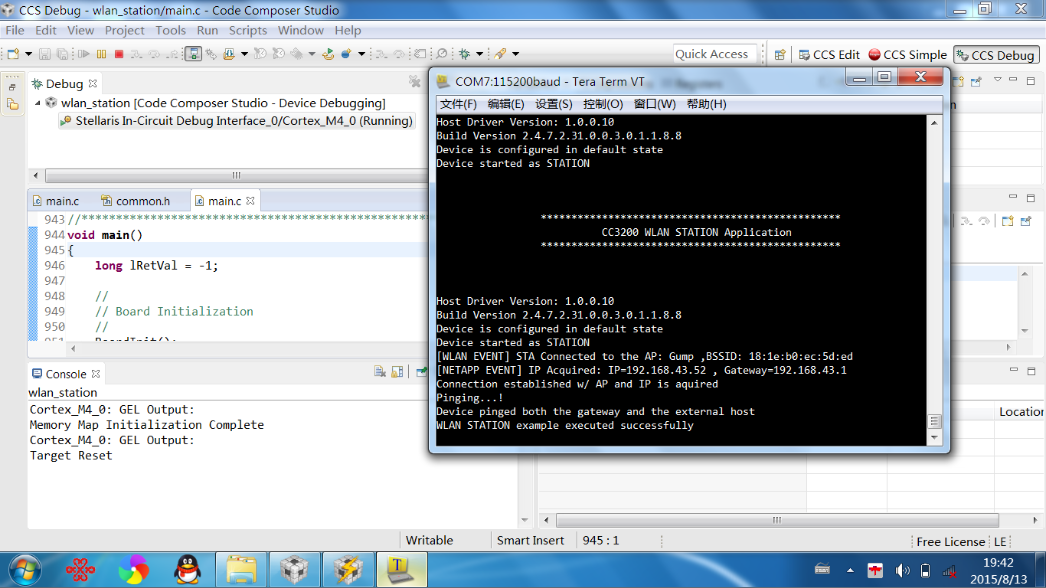This screenshot has width=1046, height=588.
Task: Switch to the first main.c editor tab
Action: pyautogui.click(x=56, y=201)
